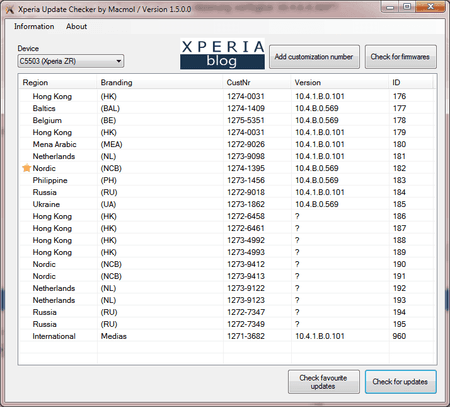Select Hong Kong row with CustNr 1273-4993
The height and width of the screenshot is (407, 450).
point(227,252)
